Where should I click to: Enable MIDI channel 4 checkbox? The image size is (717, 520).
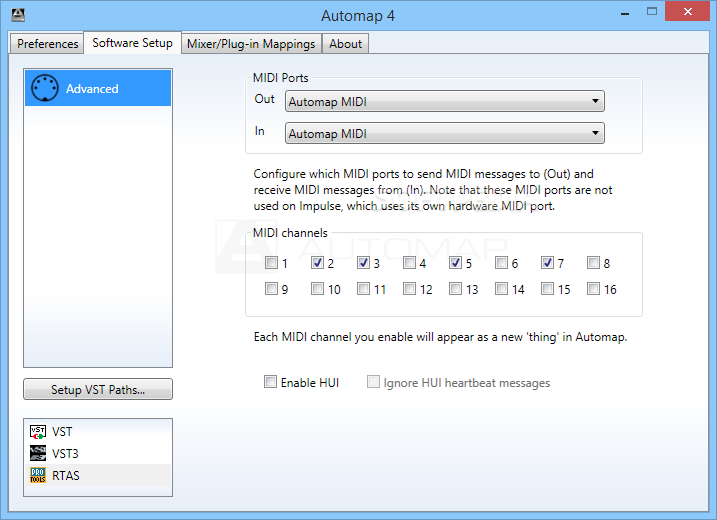[409, 263]
